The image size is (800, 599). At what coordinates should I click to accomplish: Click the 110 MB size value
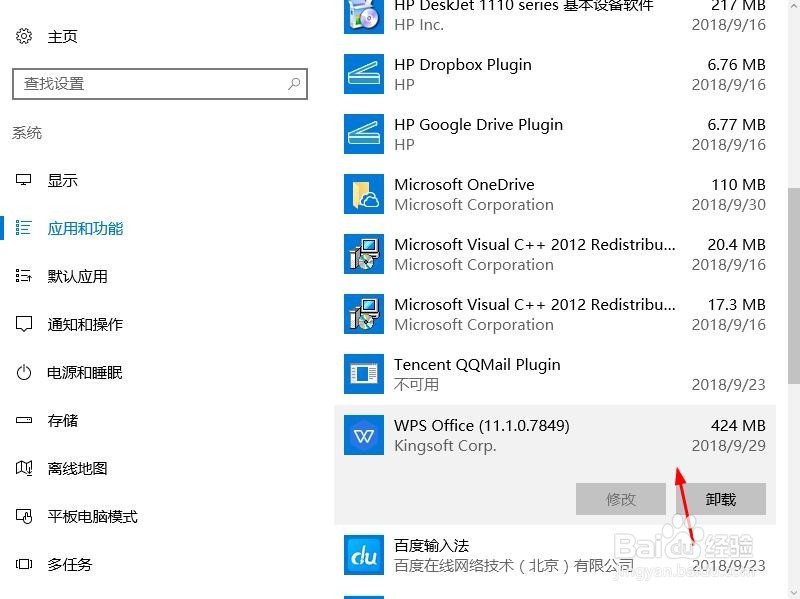click(x=738, y=184)
